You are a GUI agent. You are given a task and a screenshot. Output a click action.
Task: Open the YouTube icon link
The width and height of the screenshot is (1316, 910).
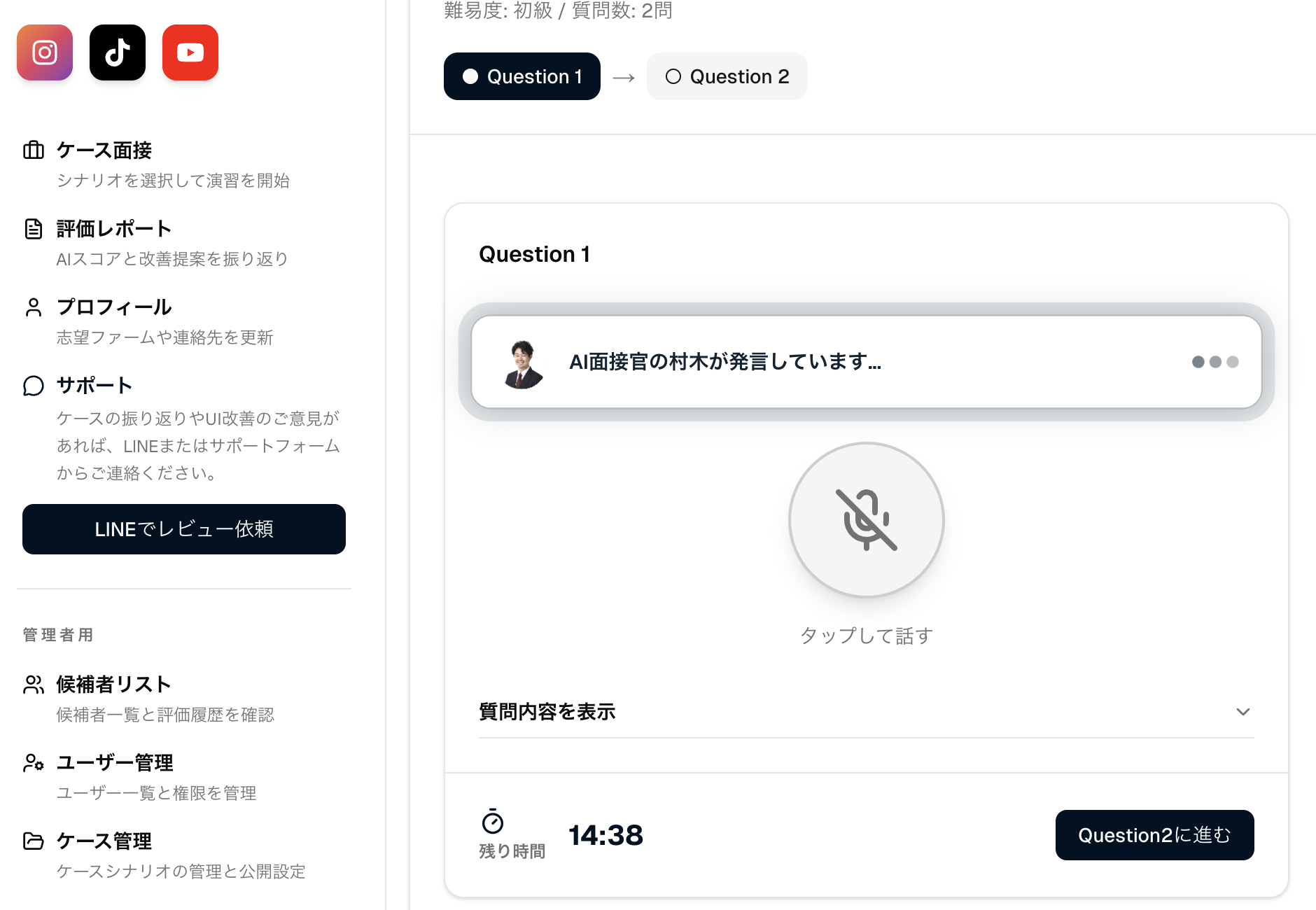pos(190,52)
